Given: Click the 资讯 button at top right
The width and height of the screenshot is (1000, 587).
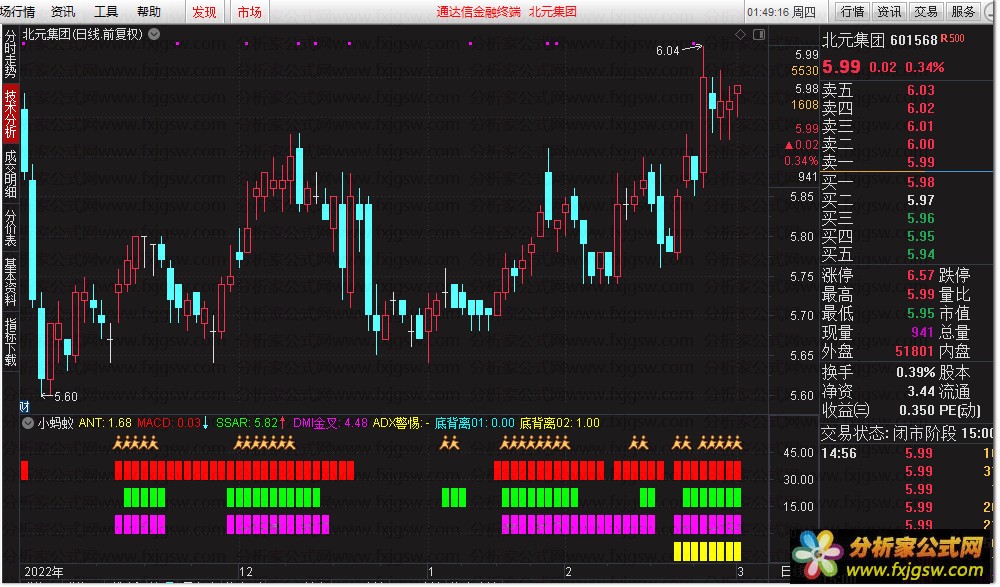Looking at the screenshot, I should (889, 11).
